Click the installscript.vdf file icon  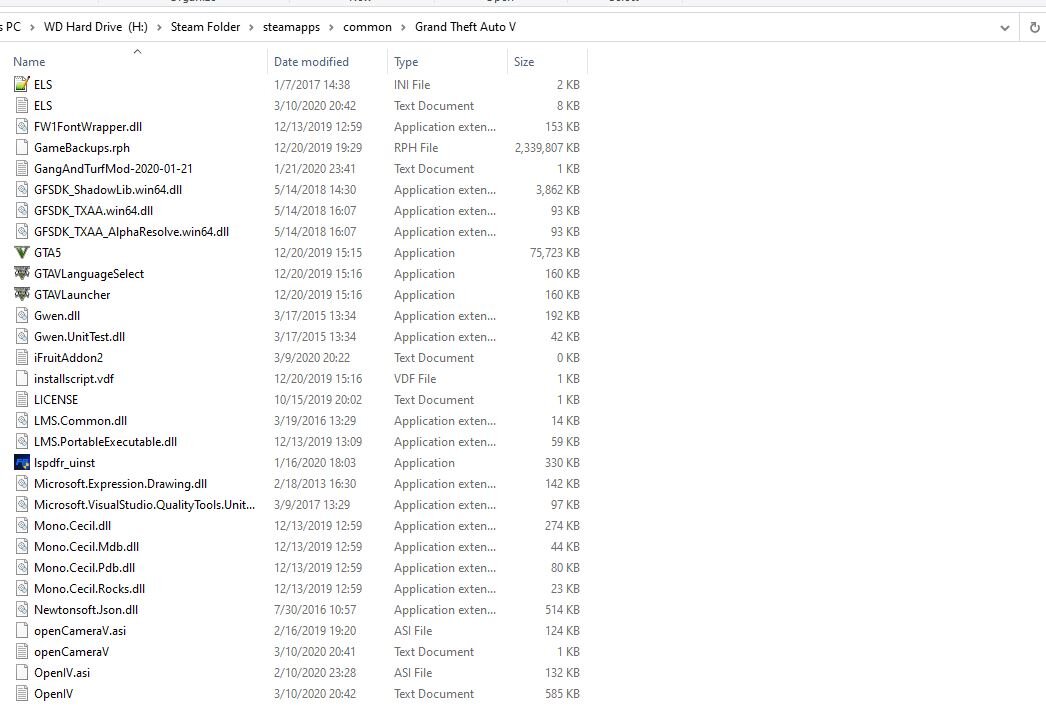click(22, 378)
